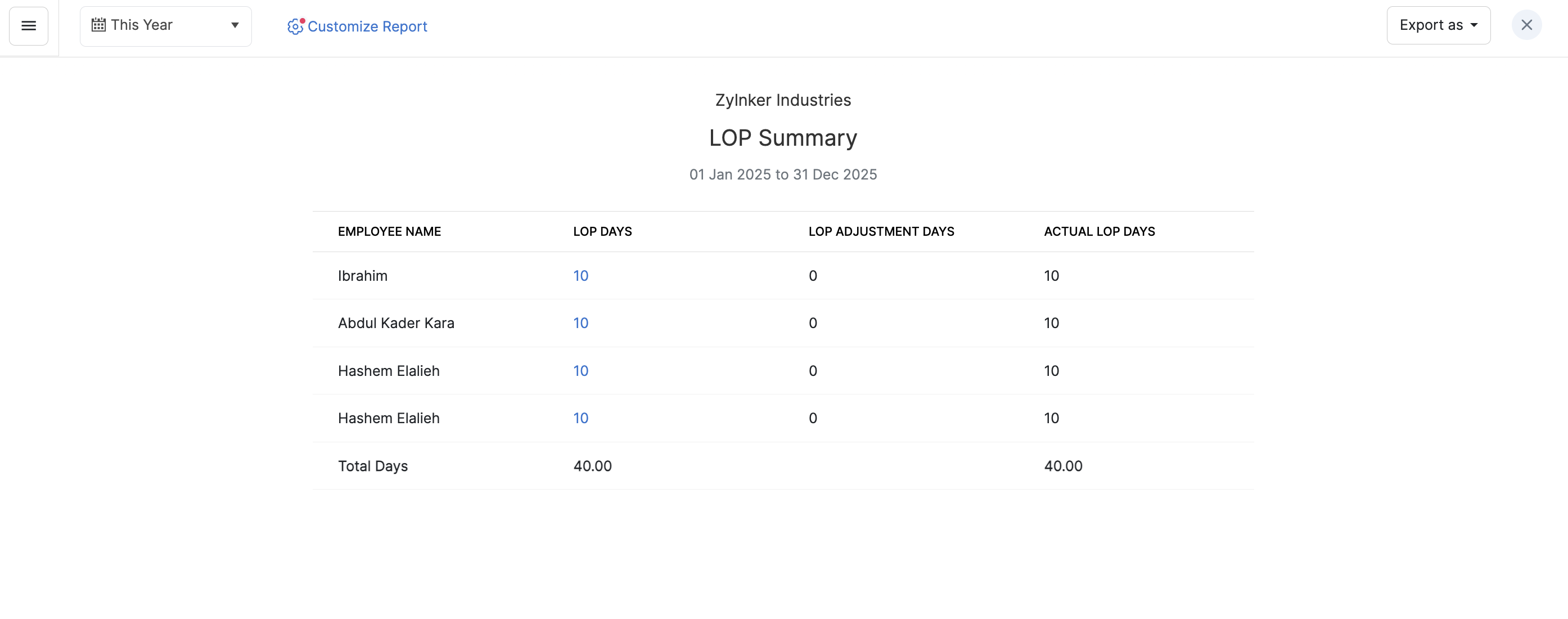Open Abdul Kader Kara's LOP days link

coord(580,323)
